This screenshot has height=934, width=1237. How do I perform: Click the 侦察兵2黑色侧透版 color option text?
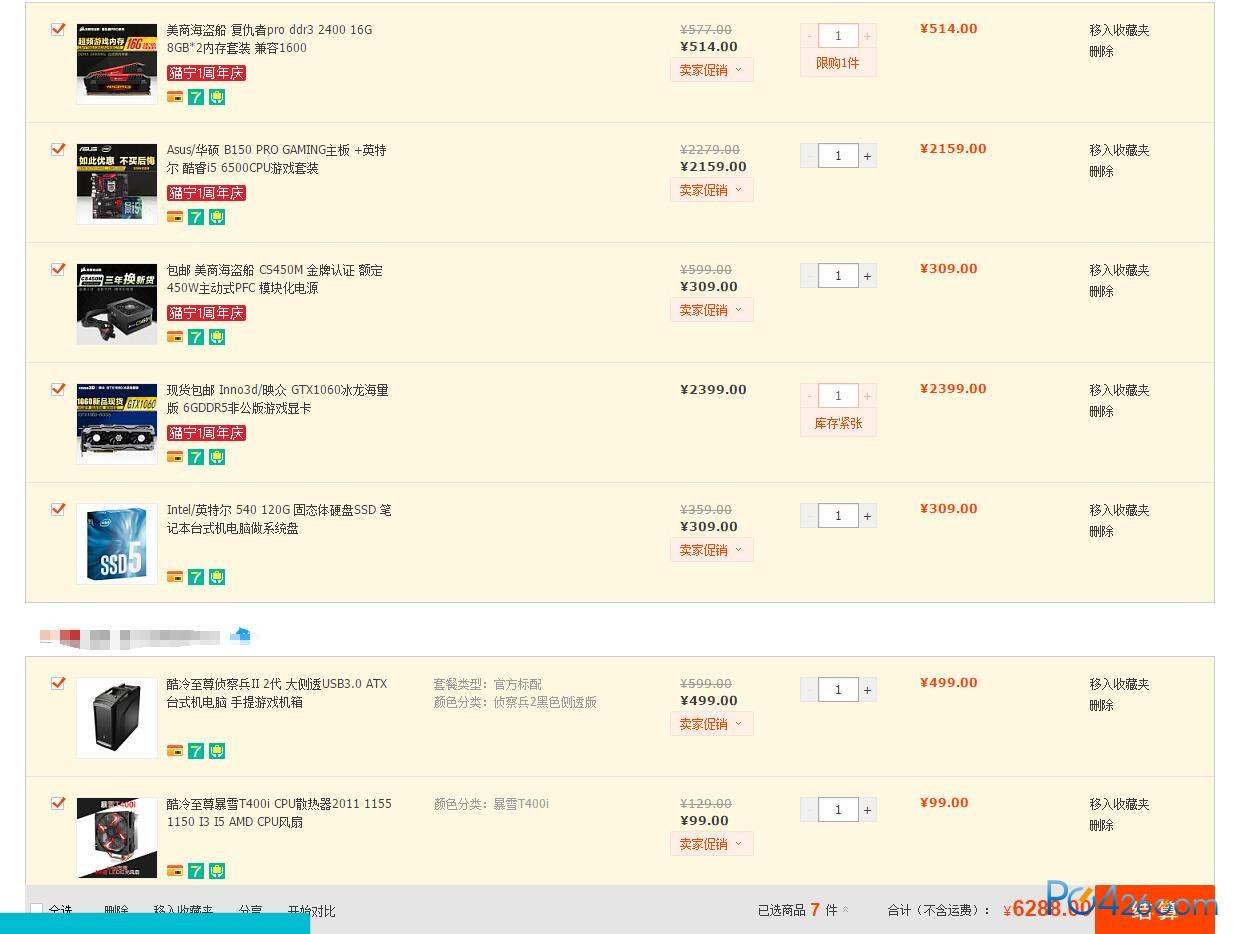545,702
